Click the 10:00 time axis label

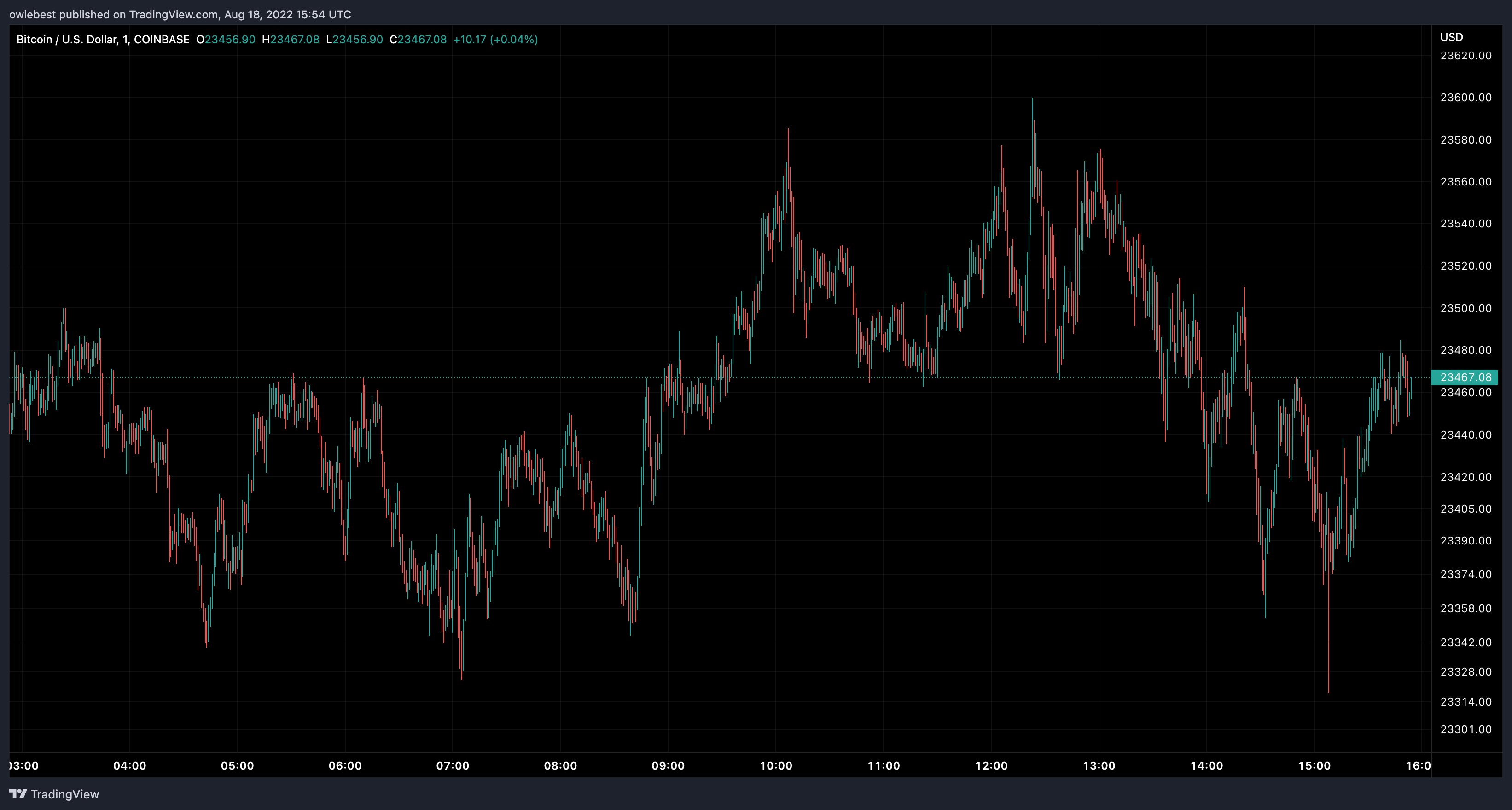[x=776, y=765]
